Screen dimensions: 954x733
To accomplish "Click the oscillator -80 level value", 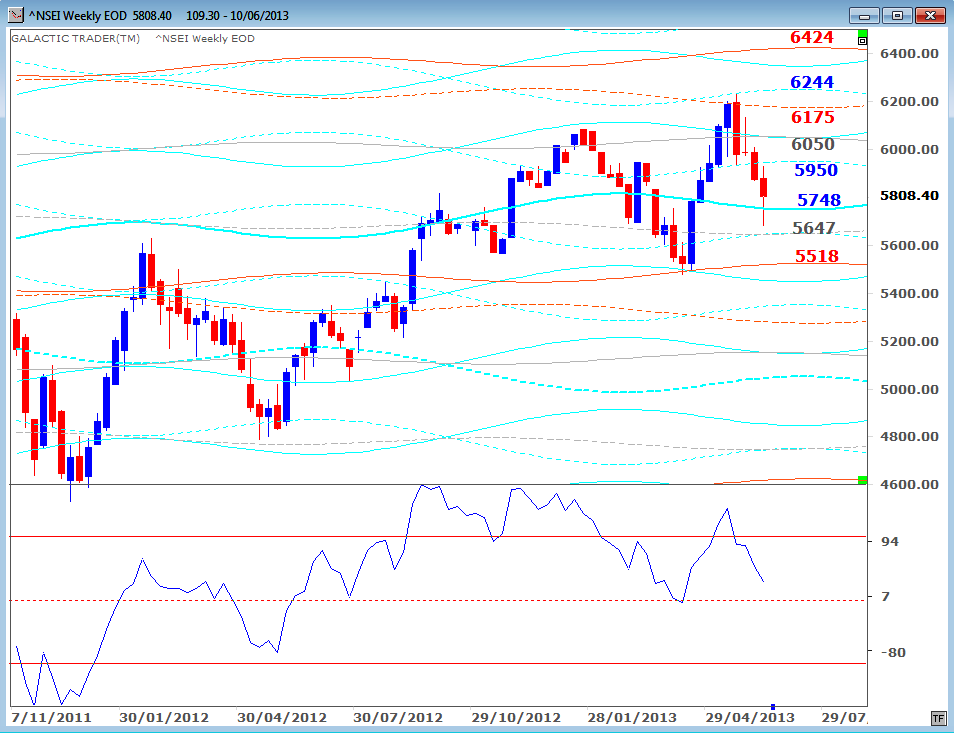I will [893, 652].
